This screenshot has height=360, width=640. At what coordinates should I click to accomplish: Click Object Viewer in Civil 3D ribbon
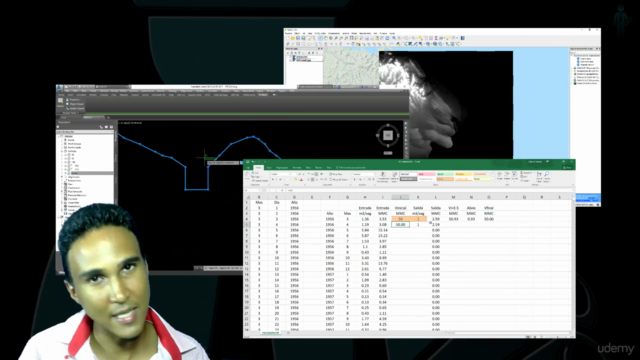point(76,104)
